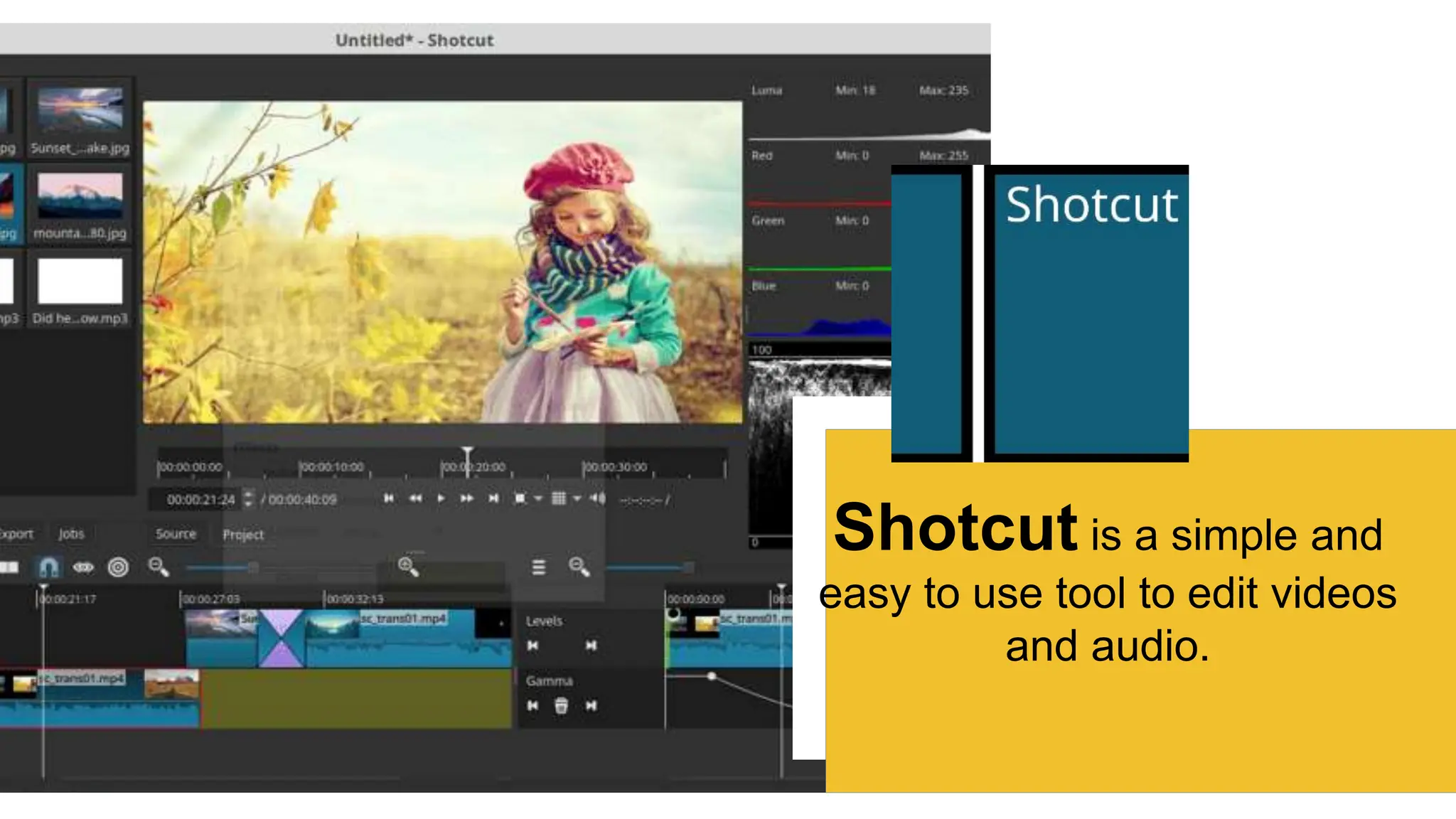
Task: Click the Green channel histogram label
Action: point(769,220)
